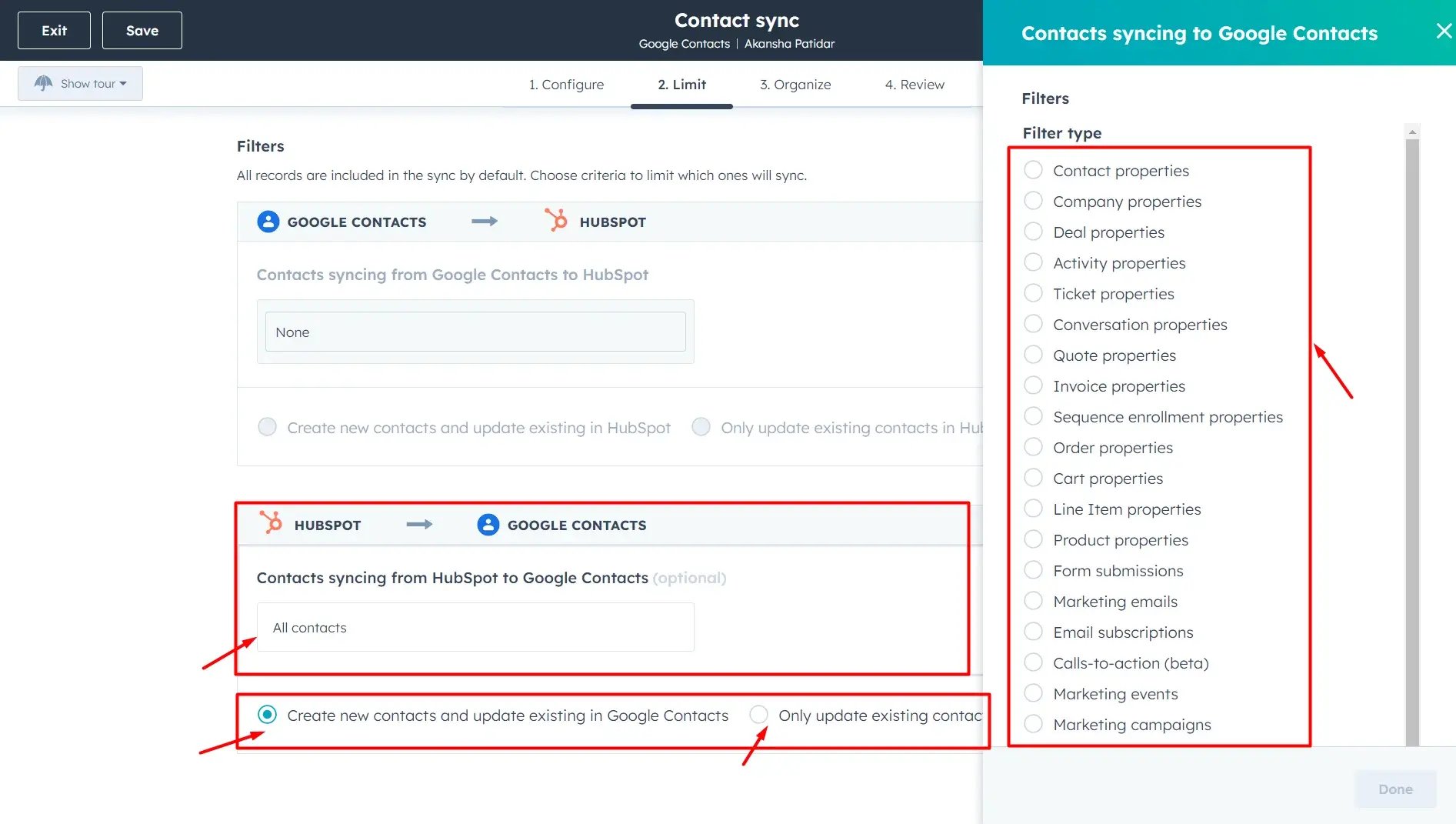Image resolution: width=1456 pixels, height=824 pixels.
Task: Click the umbrella icon beside Show tour
Action: [44, 83]
